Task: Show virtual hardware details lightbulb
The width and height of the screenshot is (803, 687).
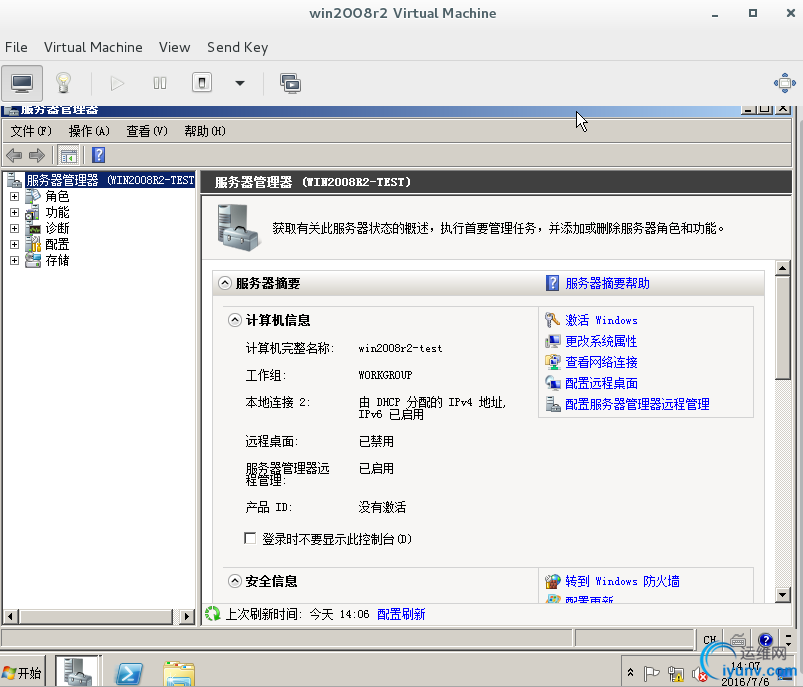Action: click(x=63, y=83)
